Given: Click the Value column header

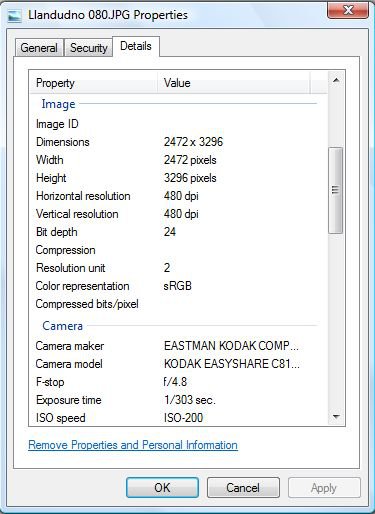Looking at the screenshot, I should tap(234, 83).
